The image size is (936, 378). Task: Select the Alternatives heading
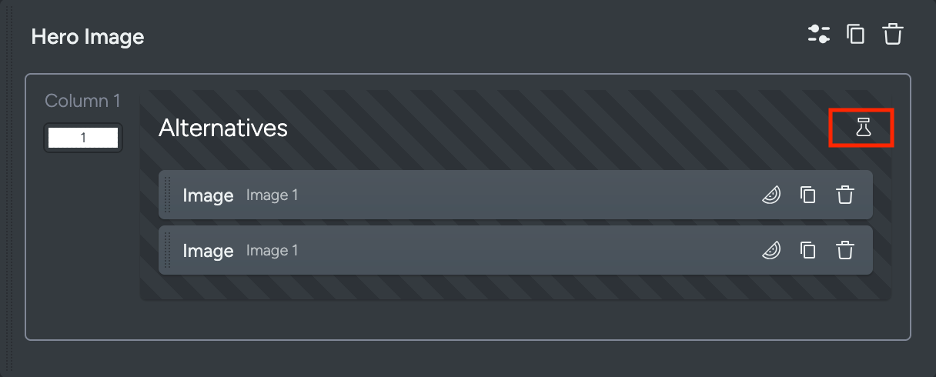[223, 128]
